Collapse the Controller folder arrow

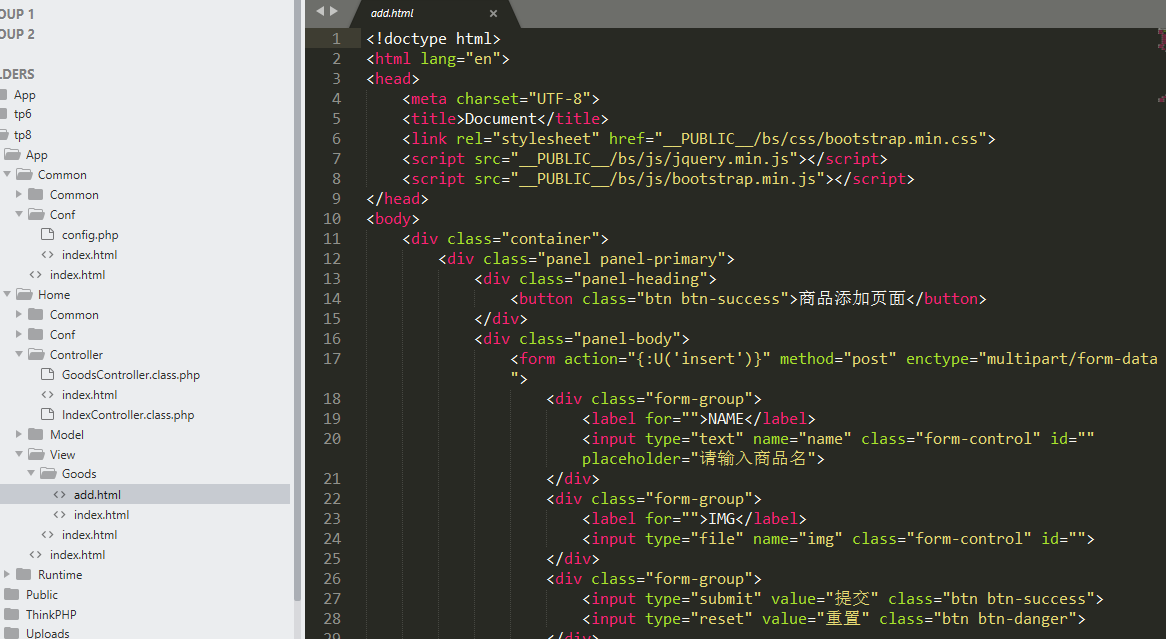[x=19, y=354]
